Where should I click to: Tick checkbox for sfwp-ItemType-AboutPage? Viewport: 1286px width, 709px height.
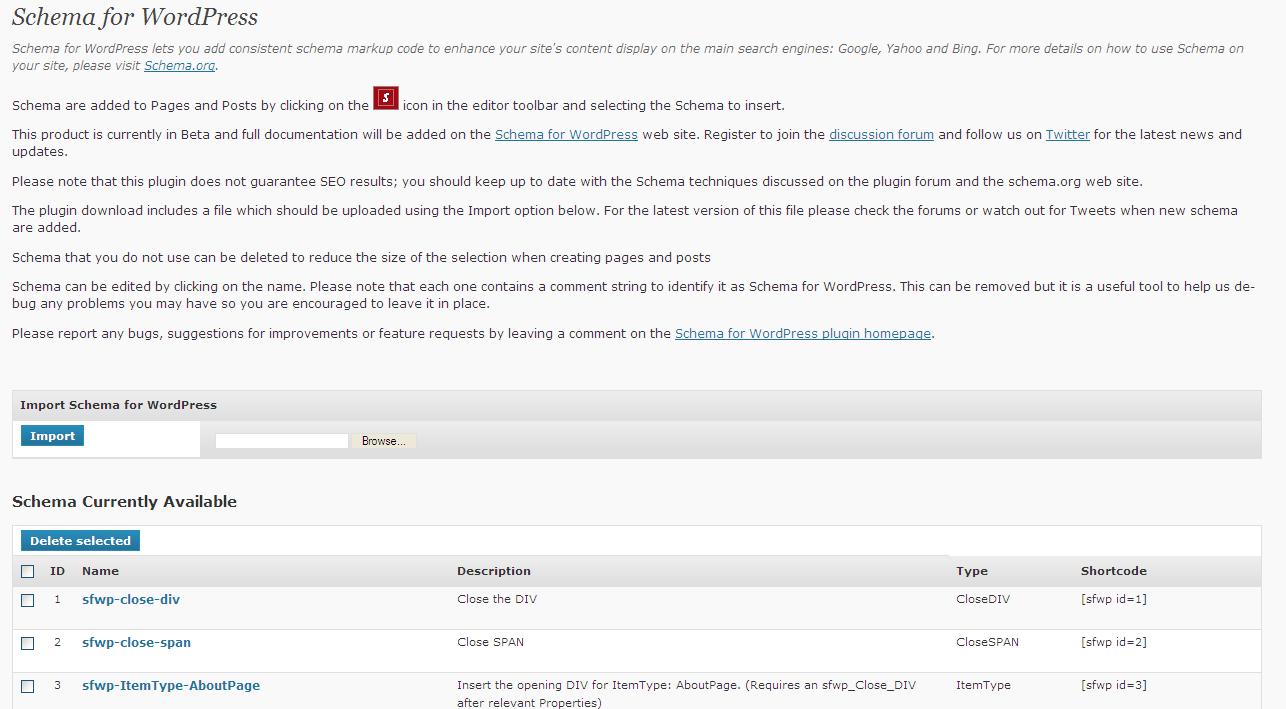[28, 686]
